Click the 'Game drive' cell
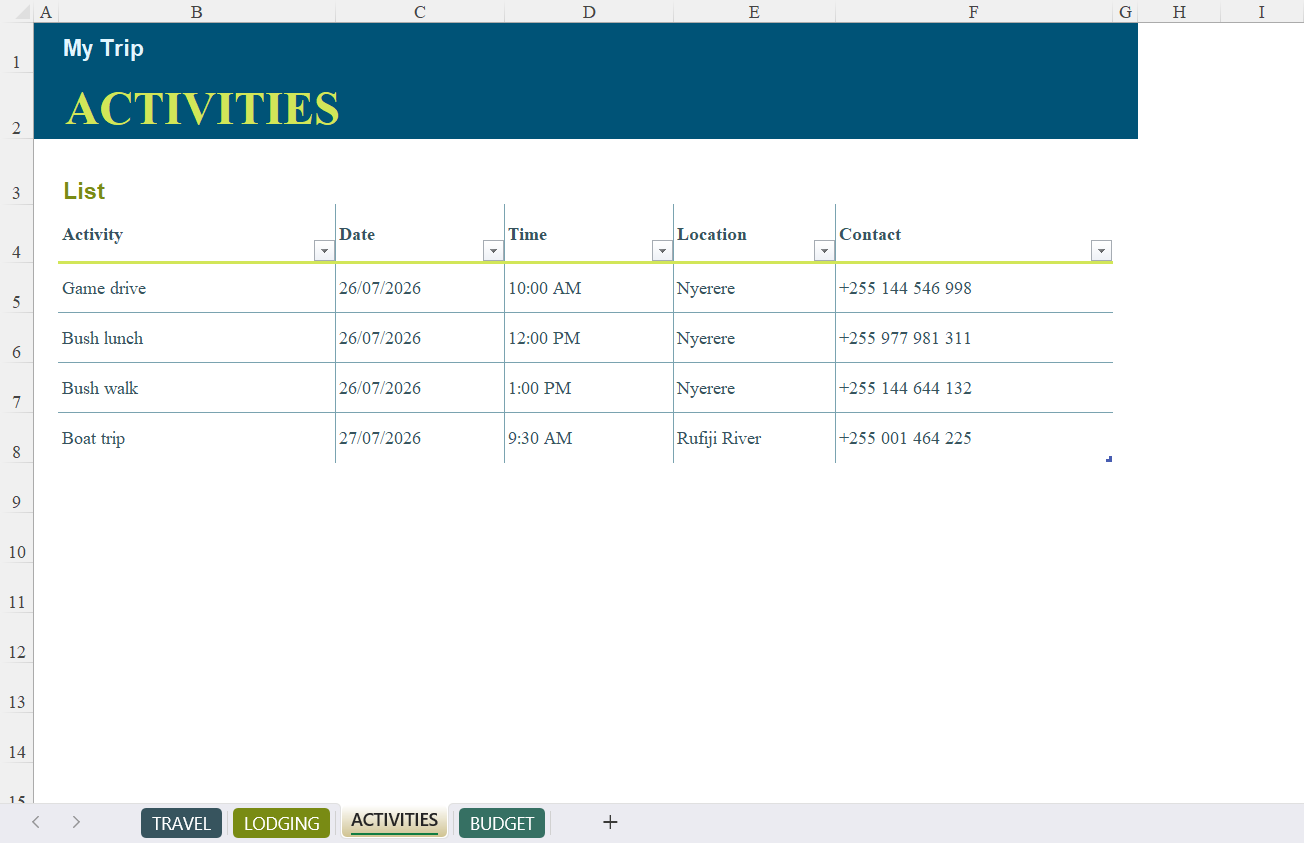The image size is (1304, 843). pyautogui.click(x=197, y=288)
